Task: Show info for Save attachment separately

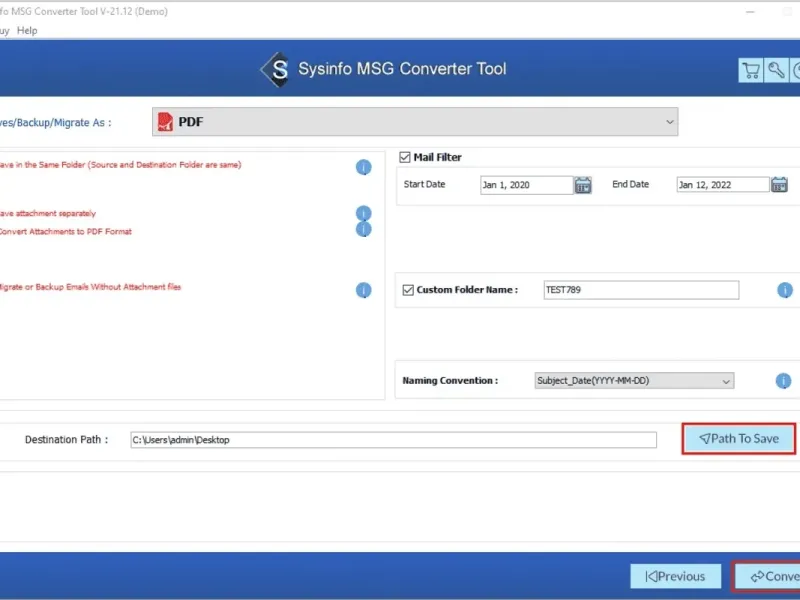Action: coord(363,213)
